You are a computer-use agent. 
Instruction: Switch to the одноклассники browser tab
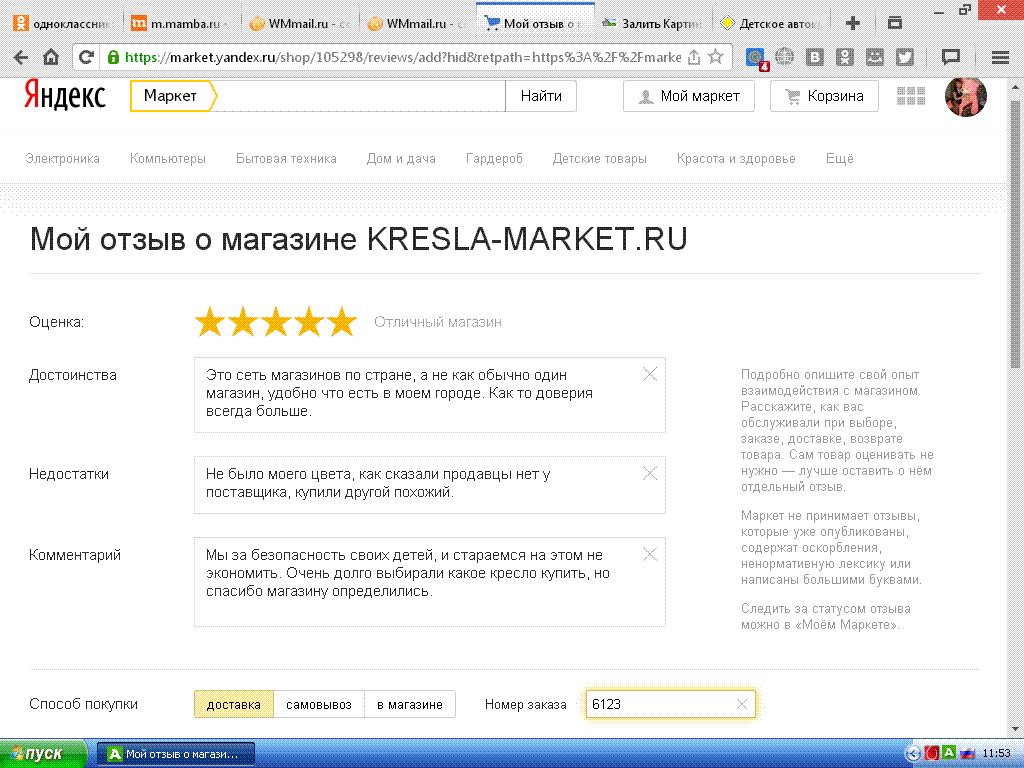(x=65, y=24)
